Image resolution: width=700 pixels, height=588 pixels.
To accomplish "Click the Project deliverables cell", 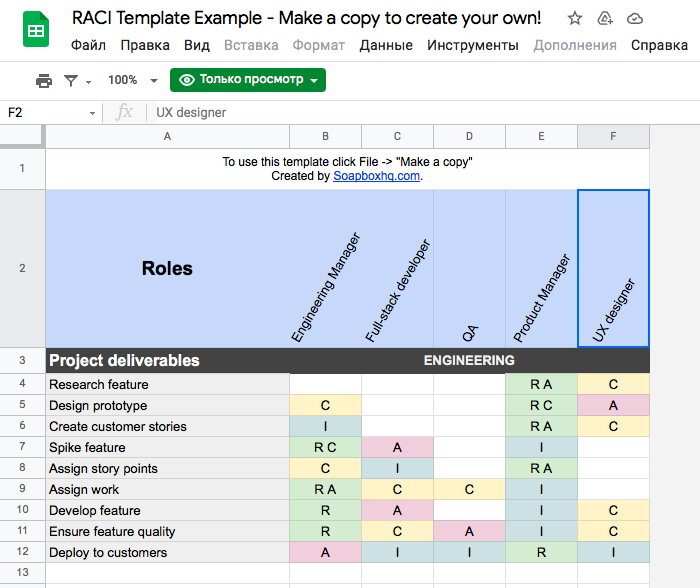I will (x=167, y=361).
